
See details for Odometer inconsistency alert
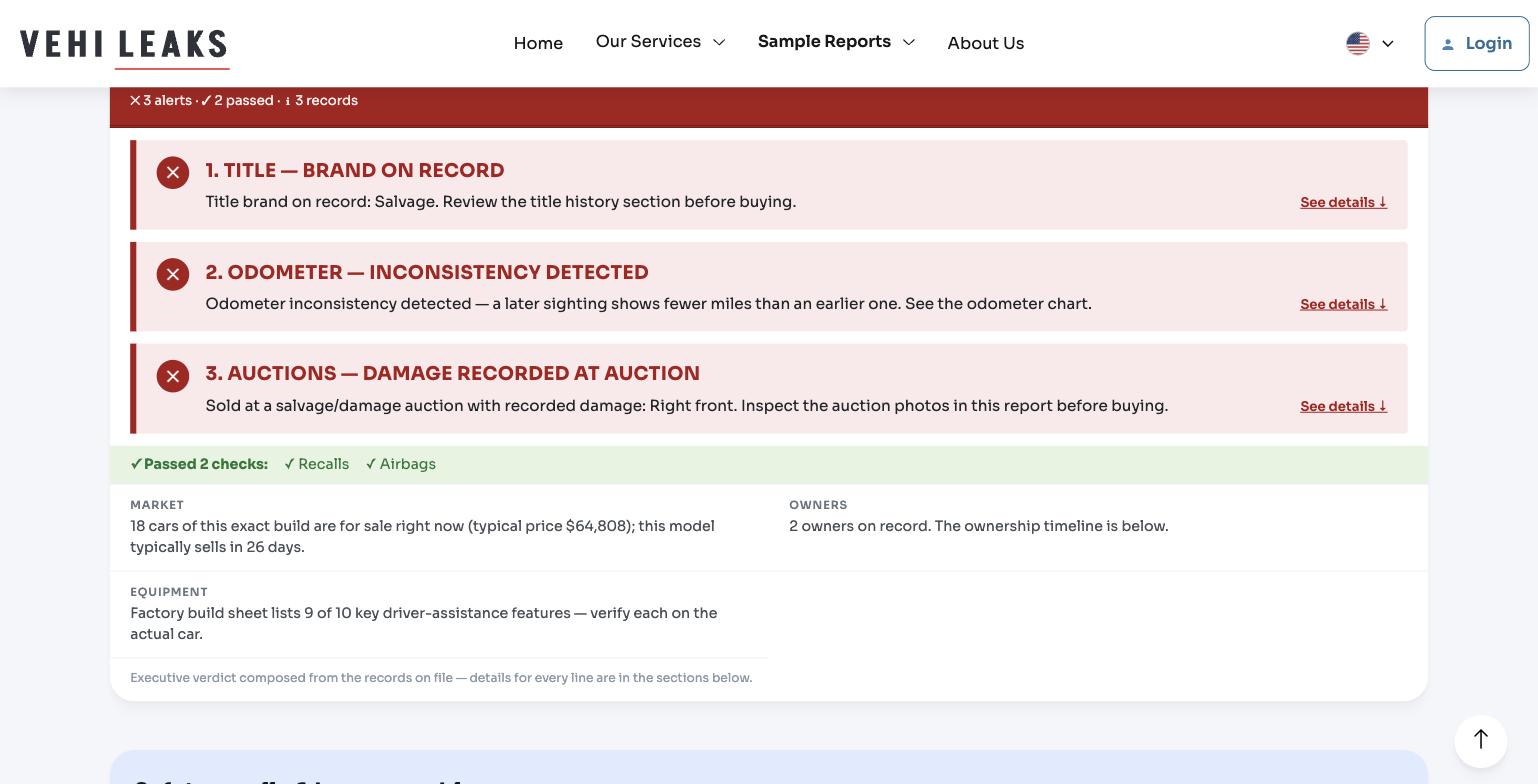[x=1343, y=304]
